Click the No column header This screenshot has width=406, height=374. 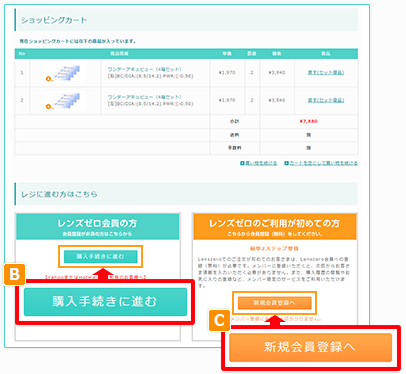tap(22, 54)
